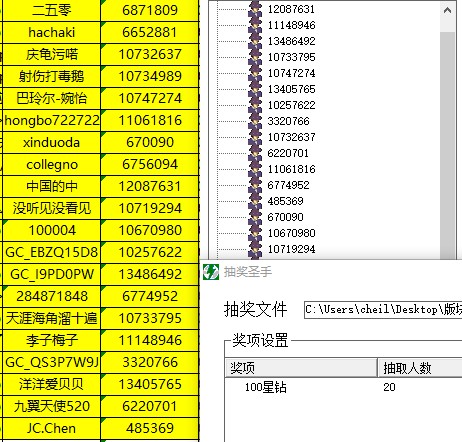Image resolution: width=462 pixels, height=442 pixels.
Task: Click spreadsheet cell 13405765
Action: point(150,384)
